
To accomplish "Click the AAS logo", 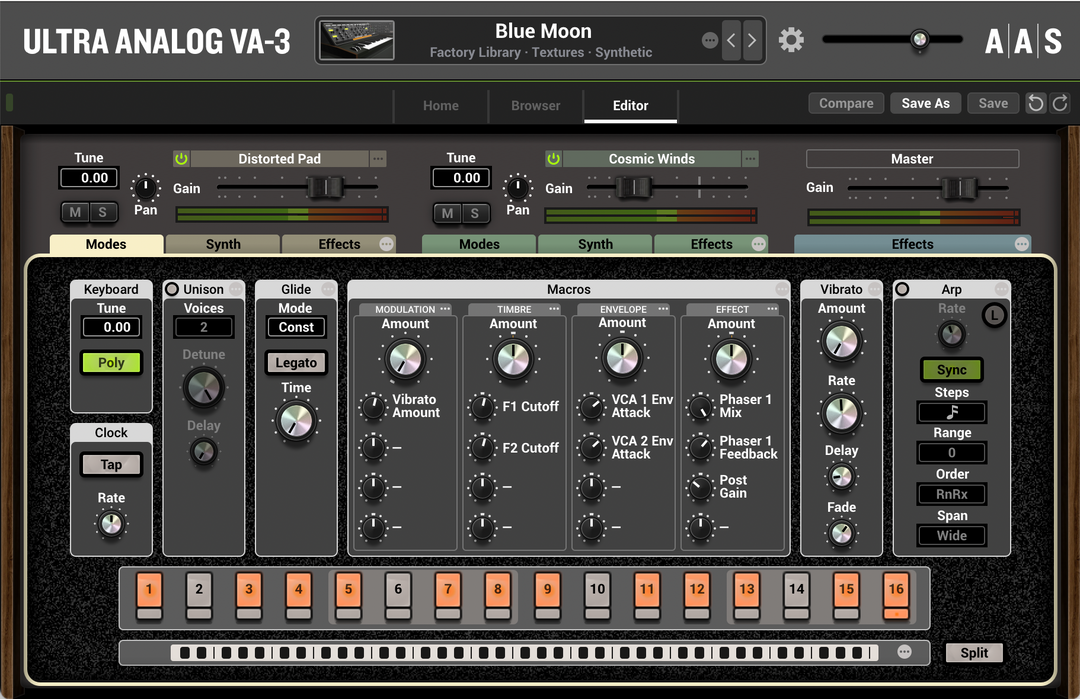I will (1024, 41).
